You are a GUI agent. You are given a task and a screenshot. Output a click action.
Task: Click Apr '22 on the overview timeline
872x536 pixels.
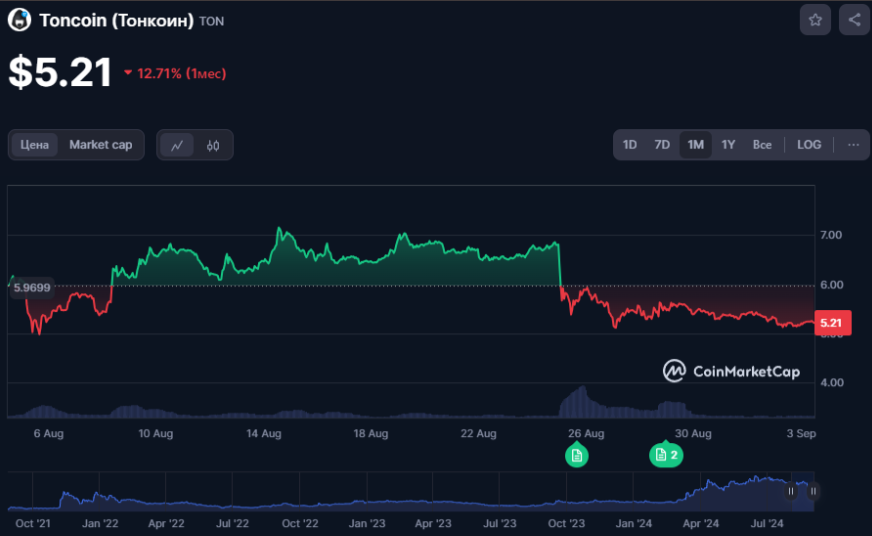[x=166, y=524]
